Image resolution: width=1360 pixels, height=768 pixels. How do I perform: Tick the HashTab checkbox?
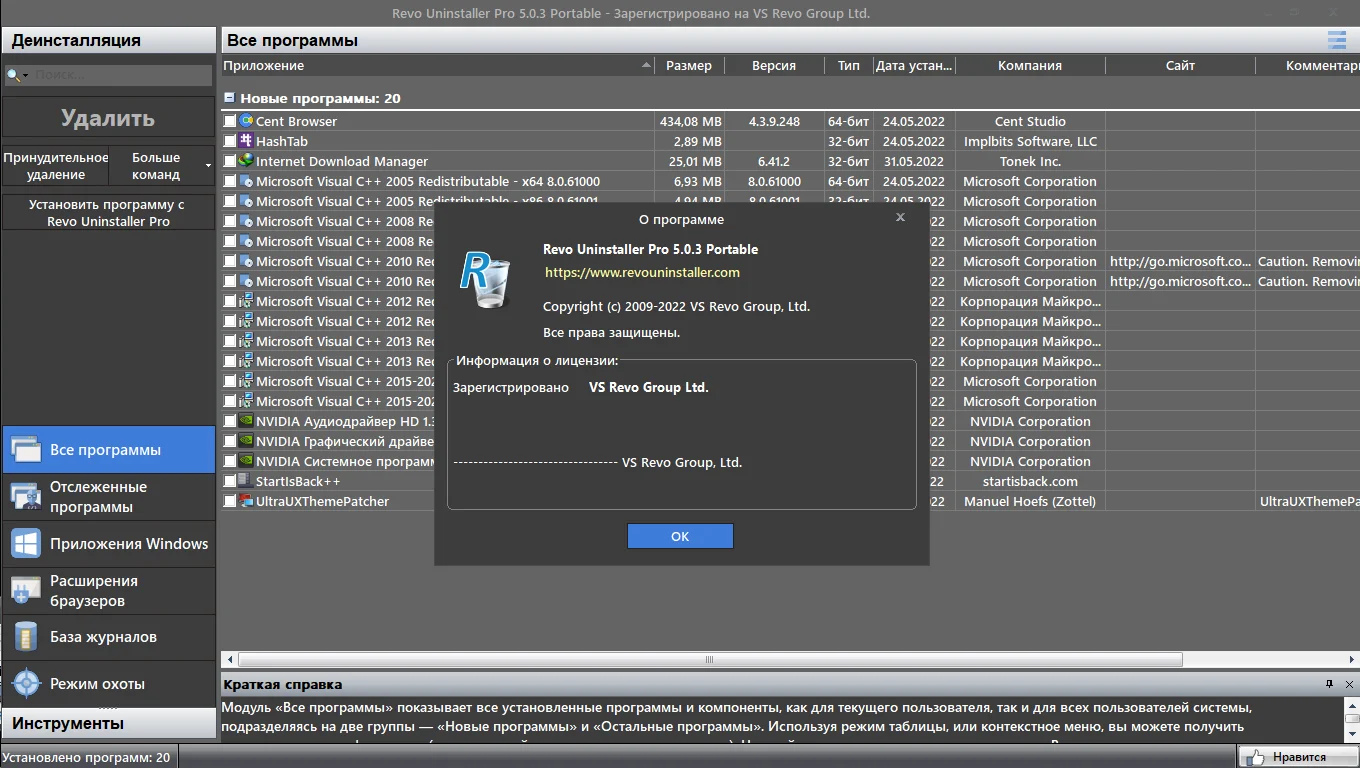230,141
